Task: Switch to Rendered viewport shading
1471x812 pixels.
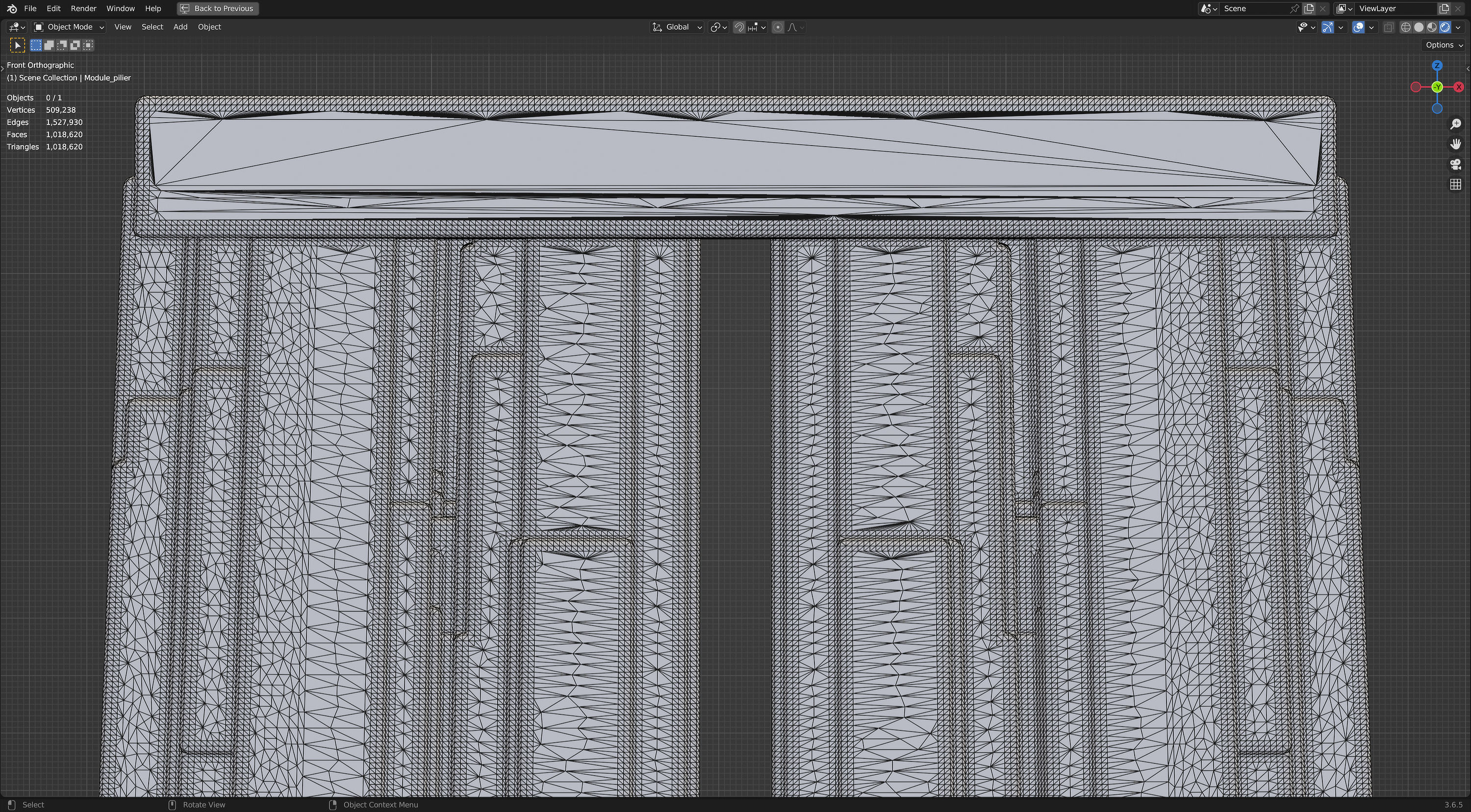Action: pyautogui.click(x=1446, y=27)
